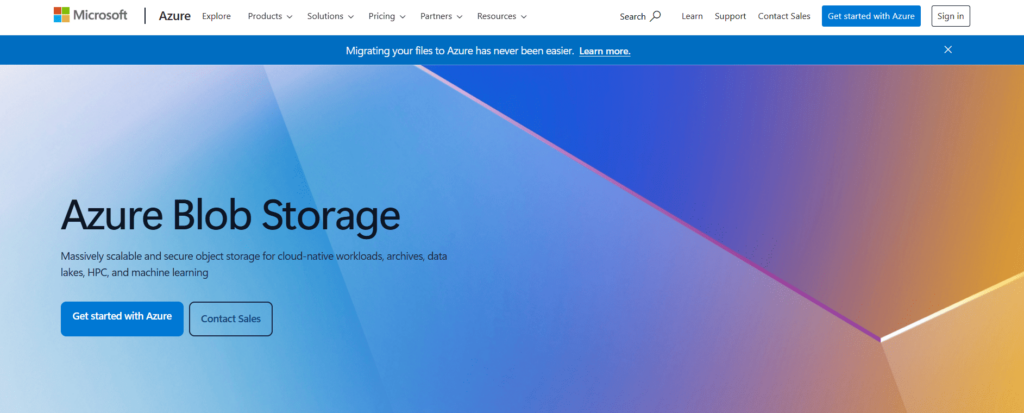Follow the Learn more banner link

pyautogui.click(x=605, y=51)
